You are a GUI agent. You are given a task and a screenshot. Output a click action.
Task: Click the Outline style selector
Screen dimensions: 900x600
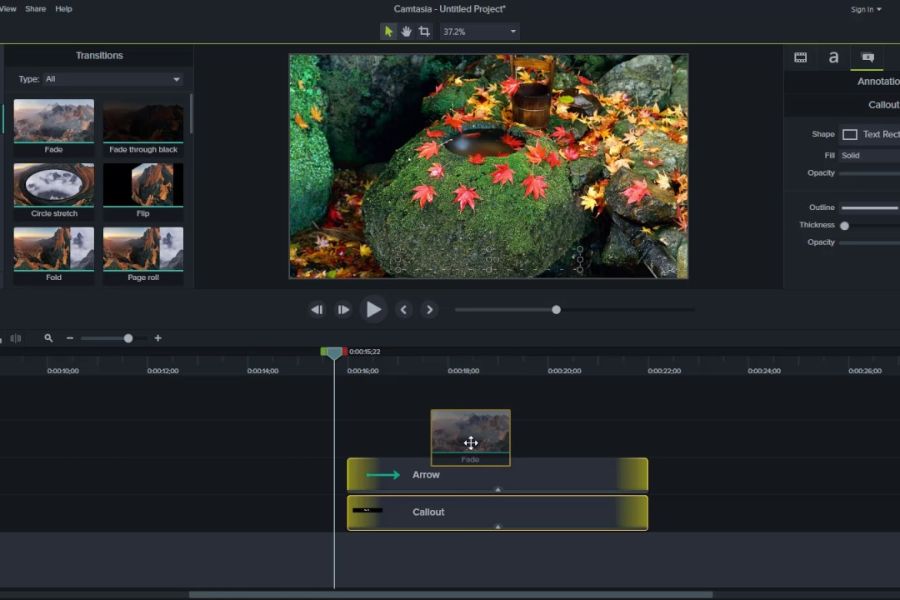pos(869,208)
